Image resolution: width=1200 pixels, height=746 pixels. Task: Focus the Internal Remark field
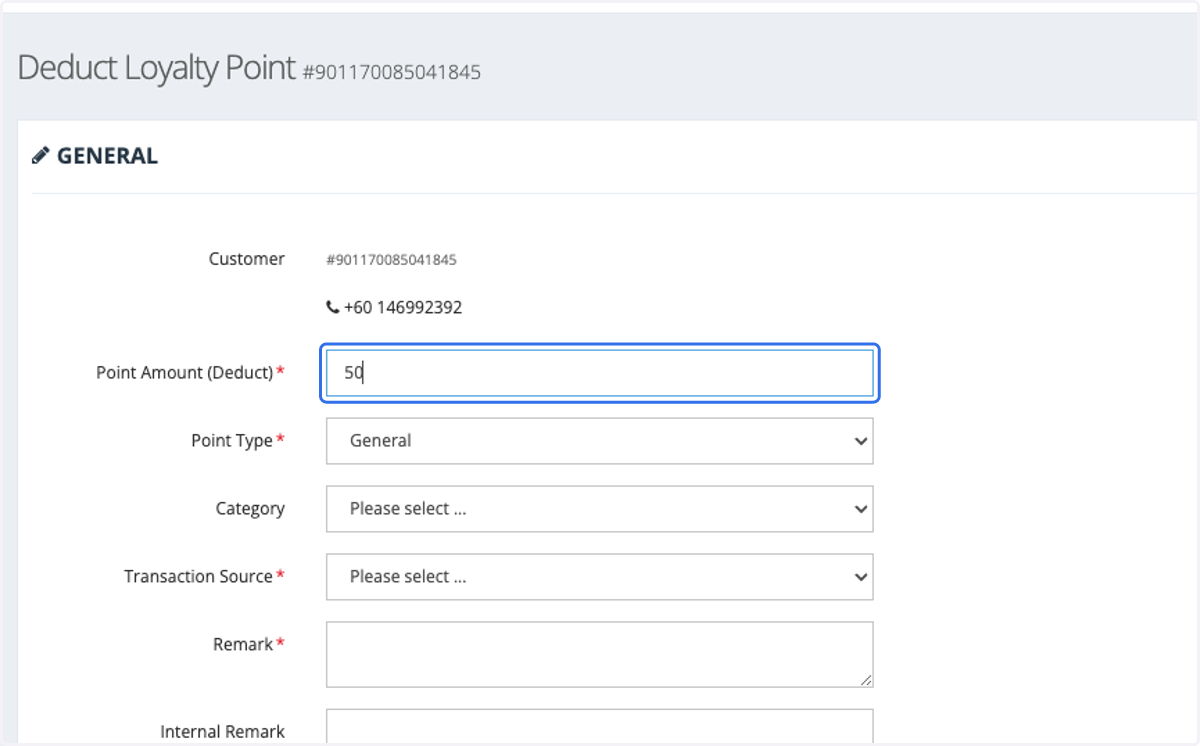point(600,727)
